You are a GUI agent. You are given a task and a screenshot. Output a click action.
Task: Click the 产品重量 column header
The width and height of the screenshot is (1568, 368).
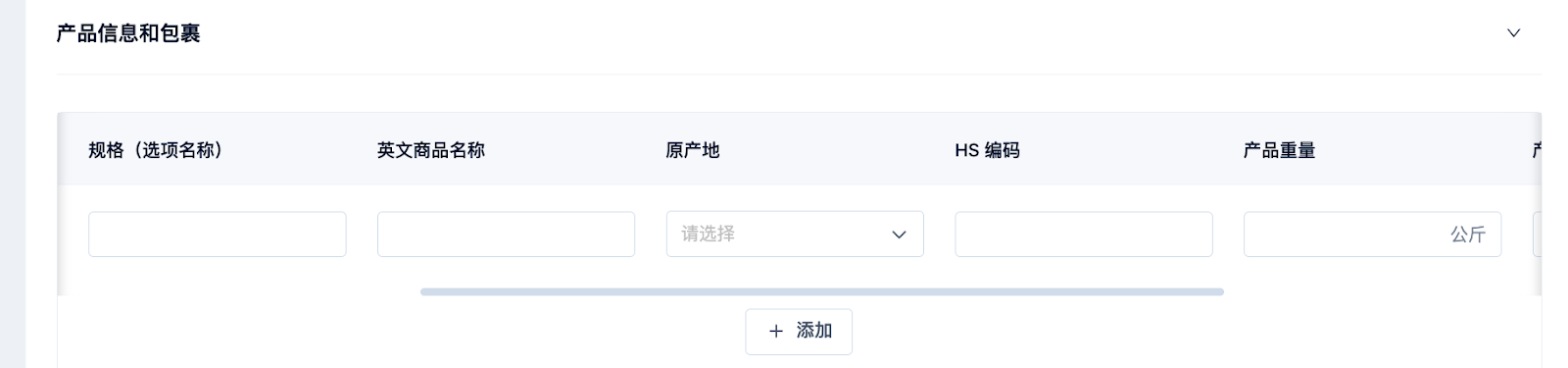[1280, 150]
